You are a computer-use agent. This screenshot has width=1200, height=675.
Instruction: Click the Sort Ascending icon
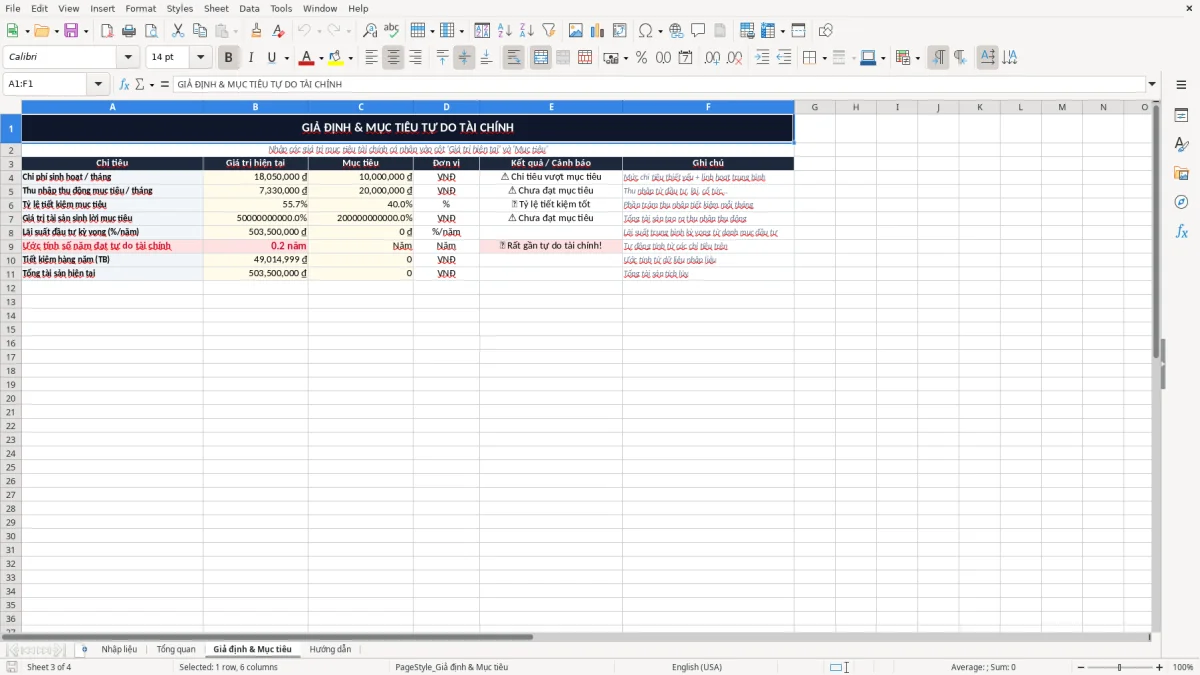click(x=504, y=31)
